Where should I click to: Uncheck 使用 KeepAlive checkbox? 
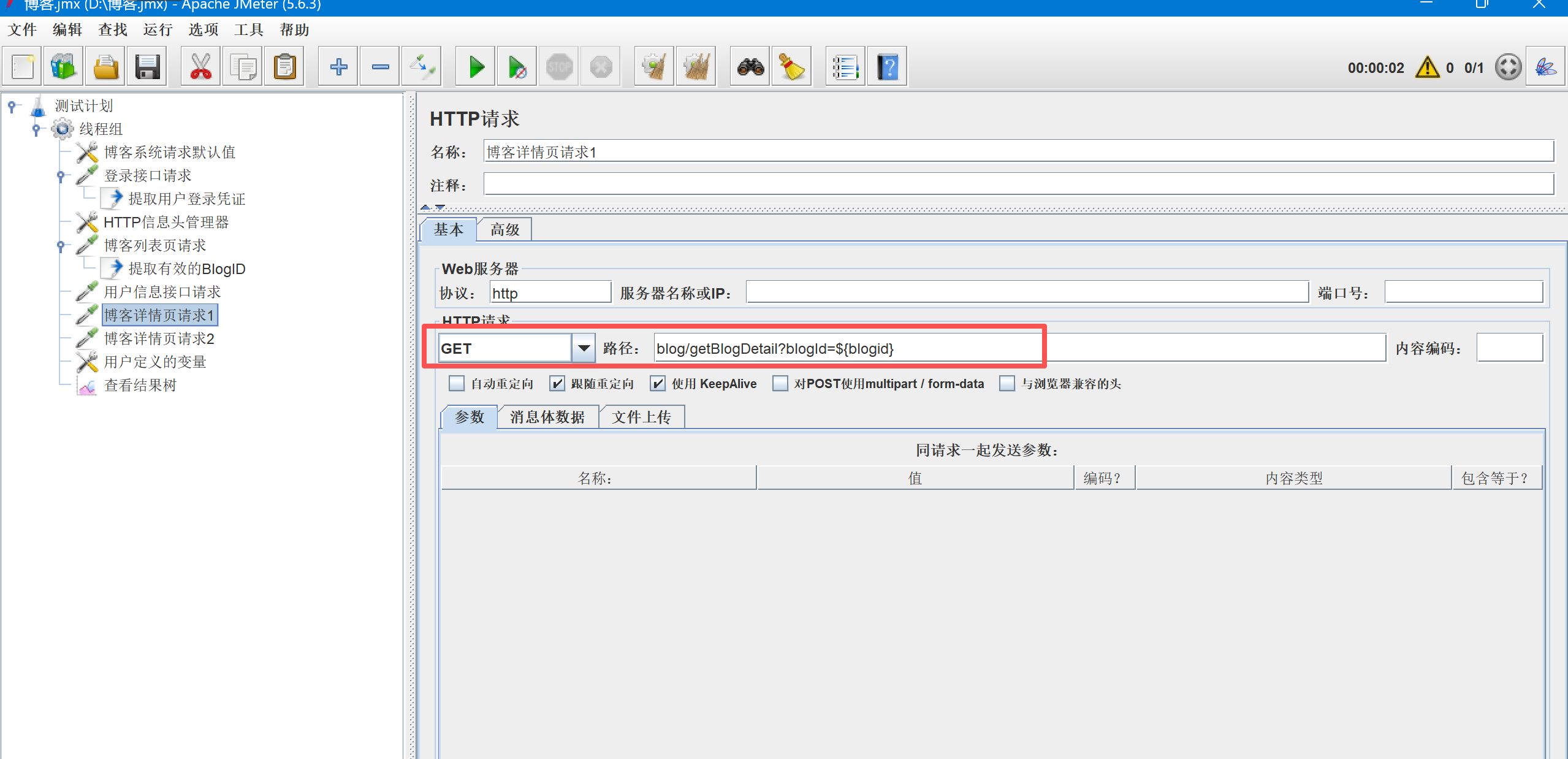pos(658,384)
